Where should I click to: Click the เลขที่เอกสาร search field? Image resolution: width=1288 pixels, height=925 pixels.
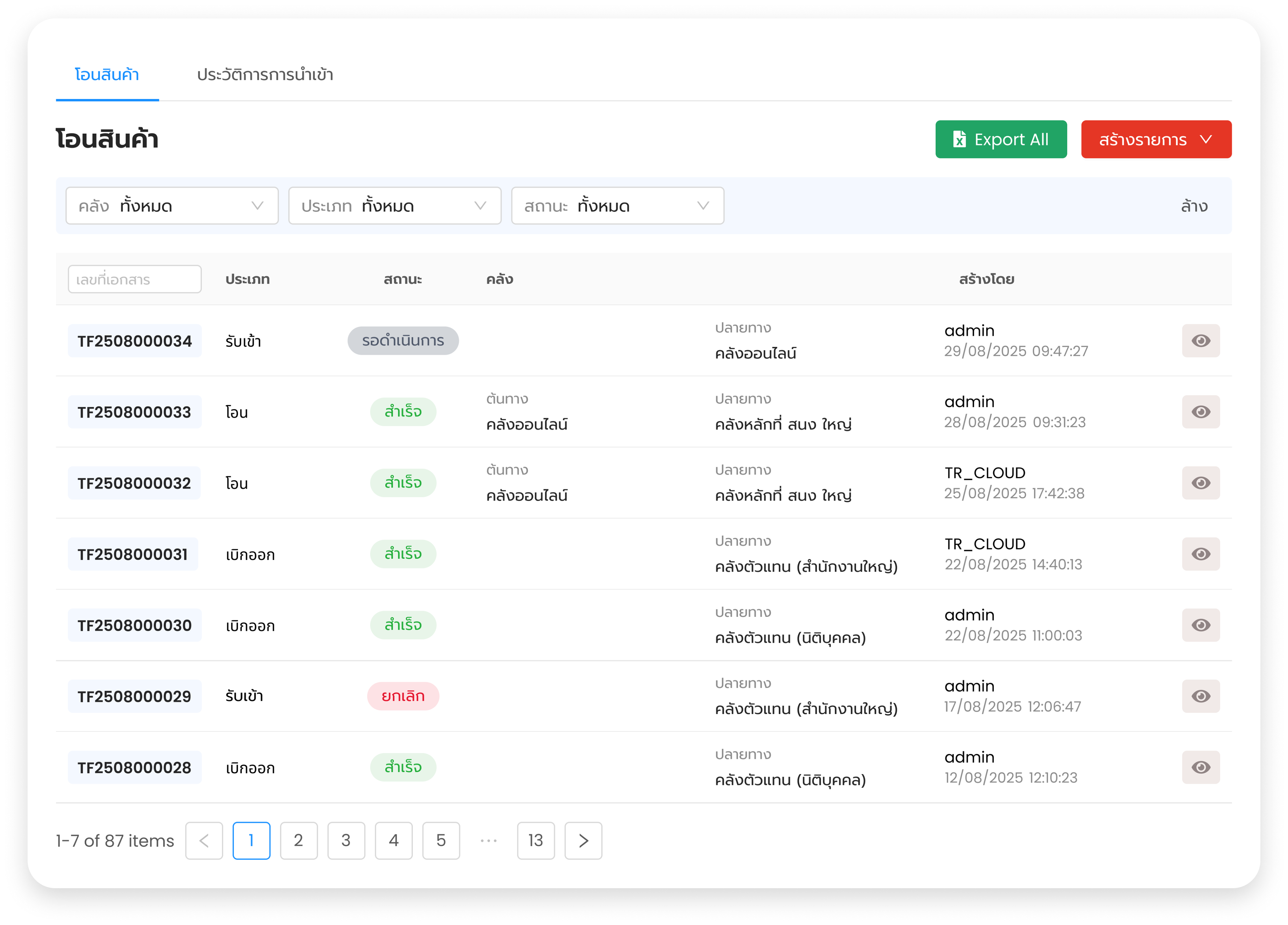[135, 279]
